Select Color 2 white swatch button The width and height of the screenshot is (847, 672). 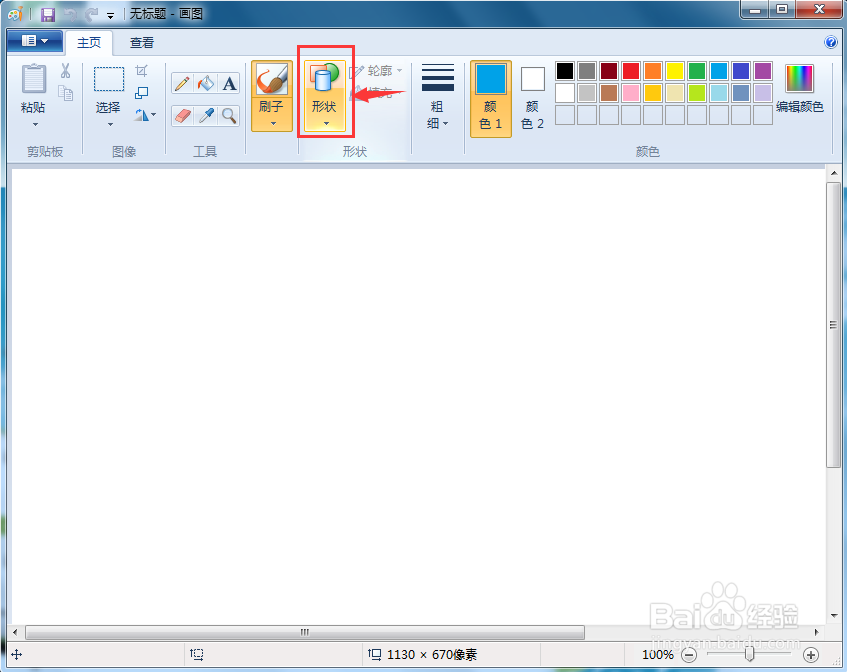(533, 79)
